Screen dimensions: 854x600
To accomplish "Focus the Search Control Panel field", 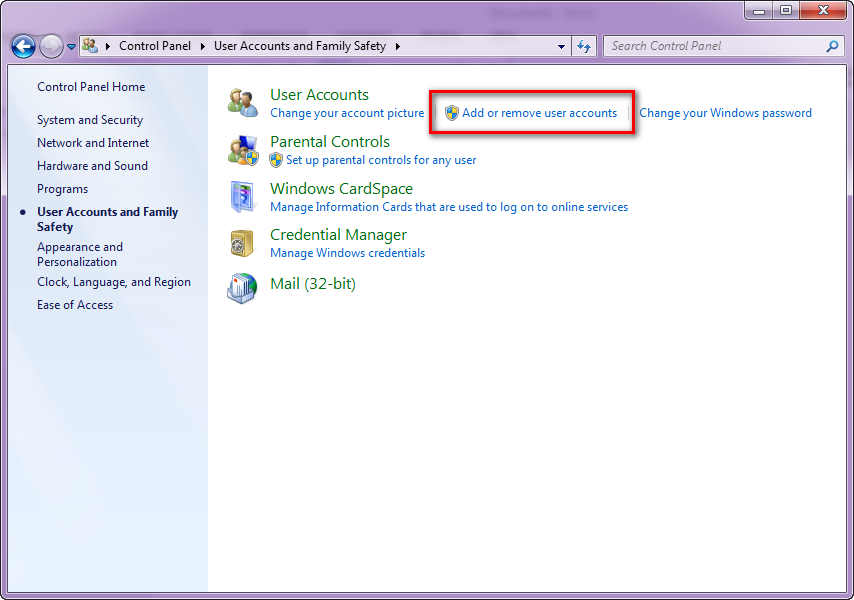I will [724, 46].
